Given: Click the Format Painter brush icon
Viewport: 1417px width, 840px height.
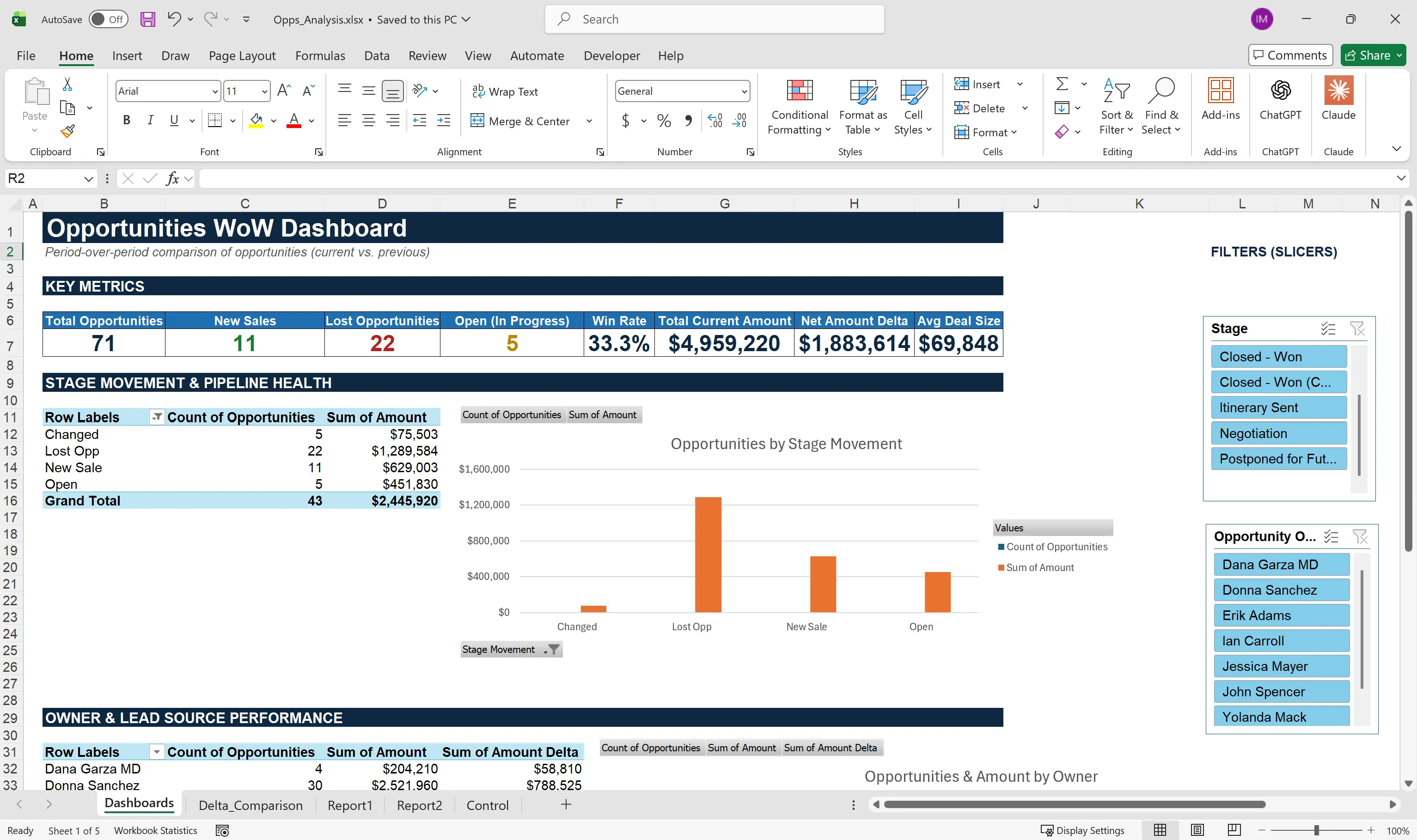Looking at the screenshot, I should click(67, 131).
